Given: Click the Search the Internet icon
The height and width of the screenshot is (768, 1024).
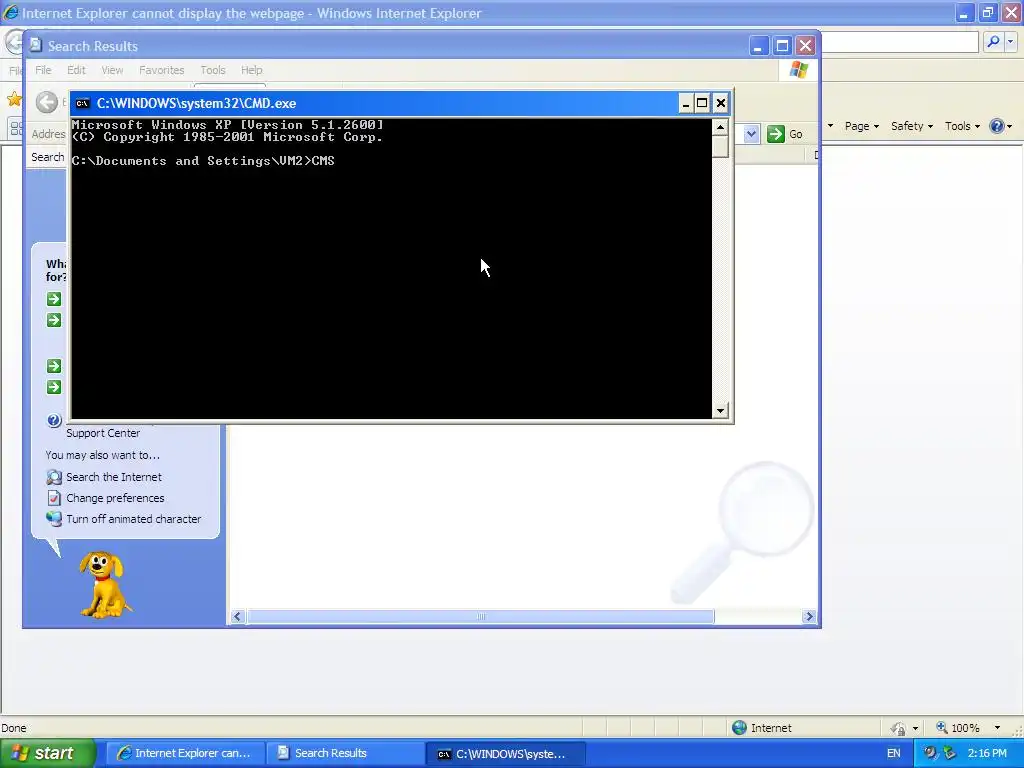Looking at the screenshot, I should (54, 477).
